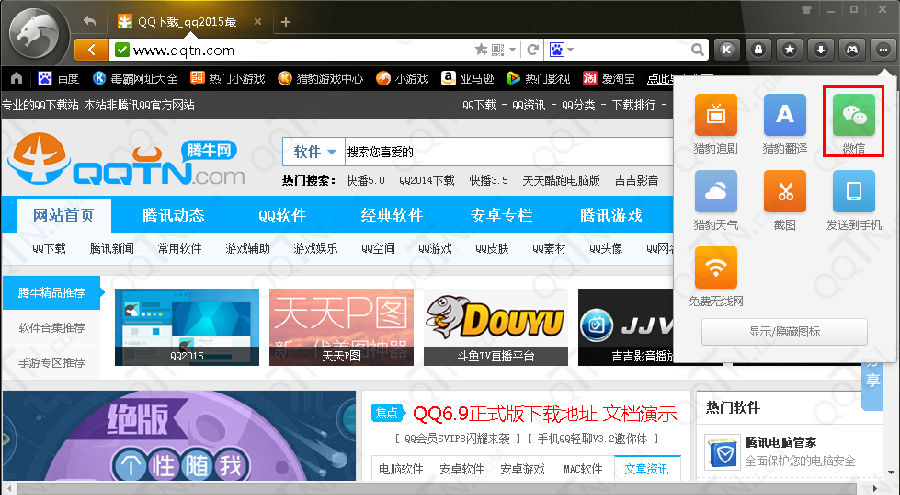Open the 绝版个性随我 banner image

(180, 436)
